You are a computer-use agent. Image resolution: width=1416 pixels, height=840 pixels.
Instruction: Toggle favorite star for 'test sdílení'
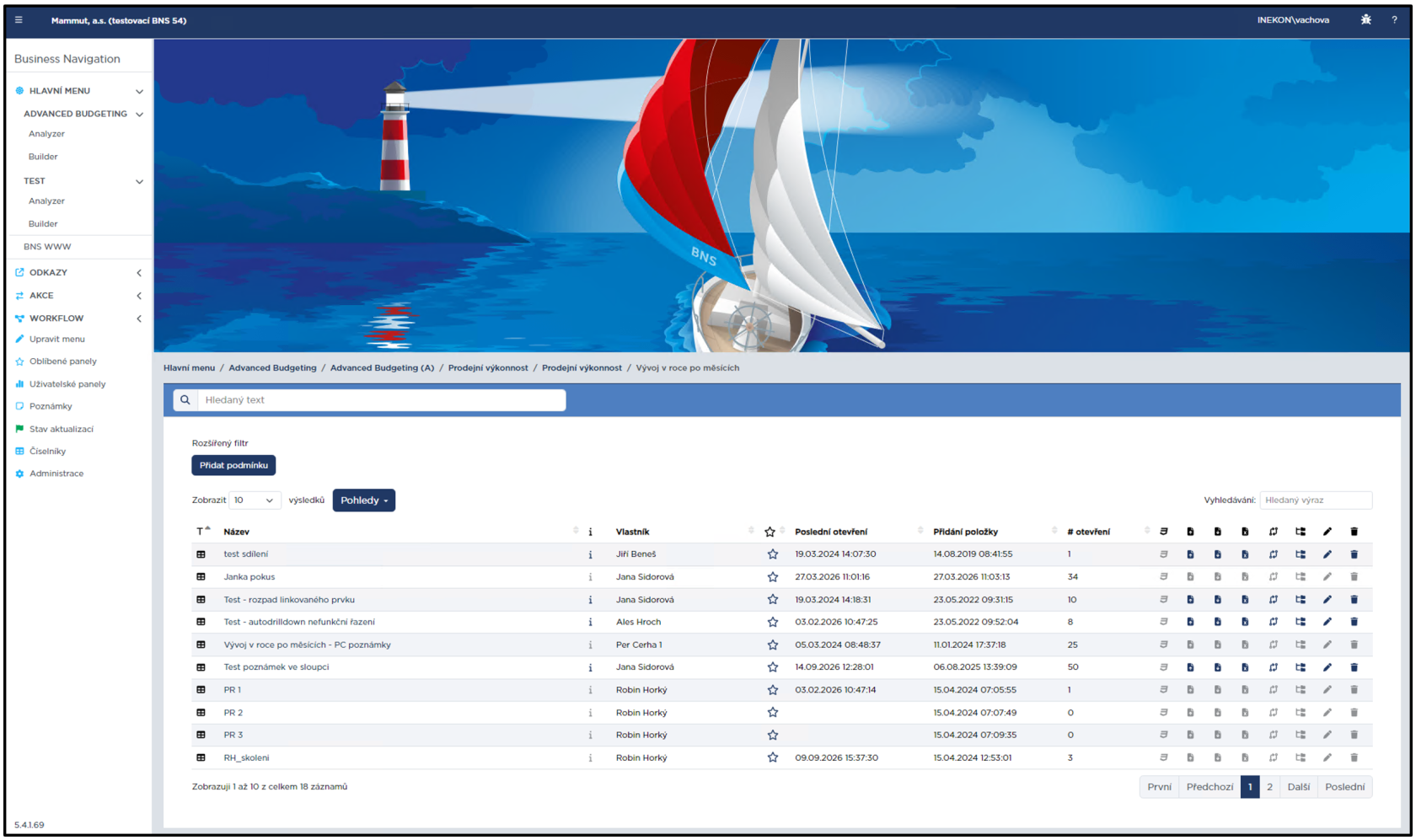(772, 554)
